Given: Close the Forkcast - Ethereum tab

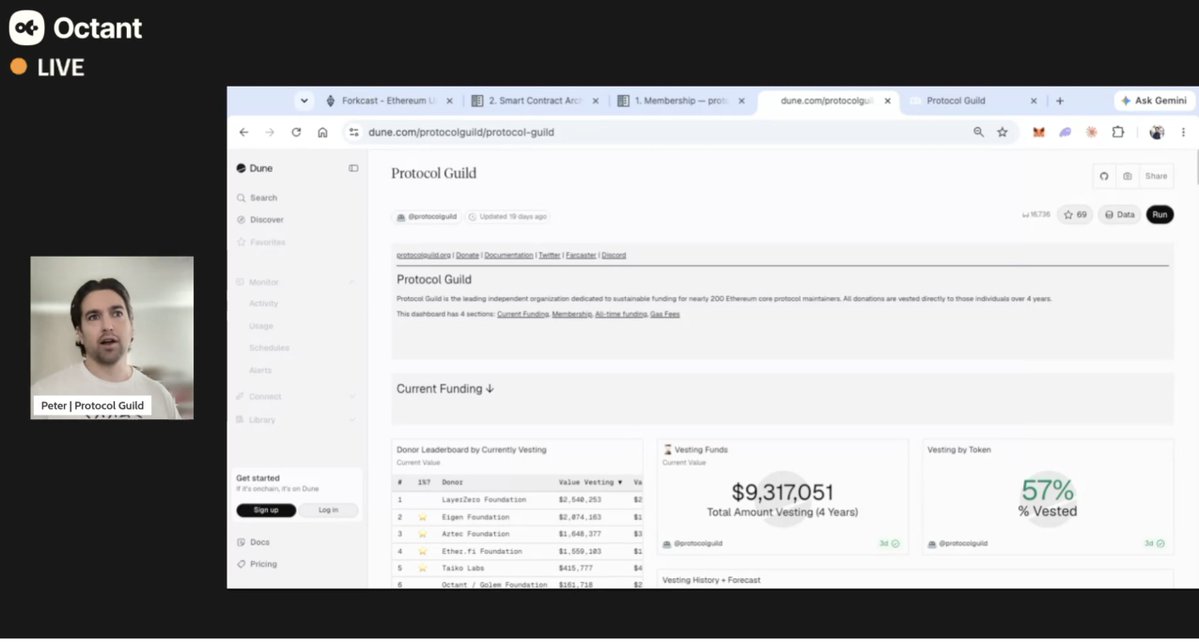Looking at the screenshot, I should (x=450, y=101).
